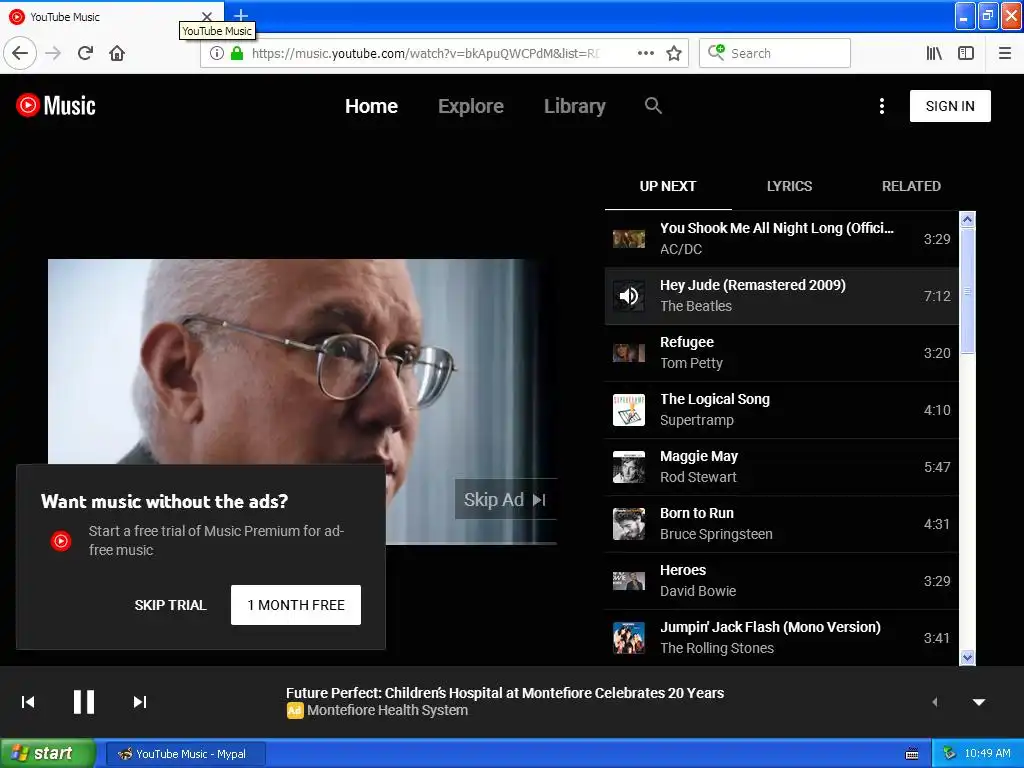
Task: Go back with the browser back arrow
Action: (20, 53)
